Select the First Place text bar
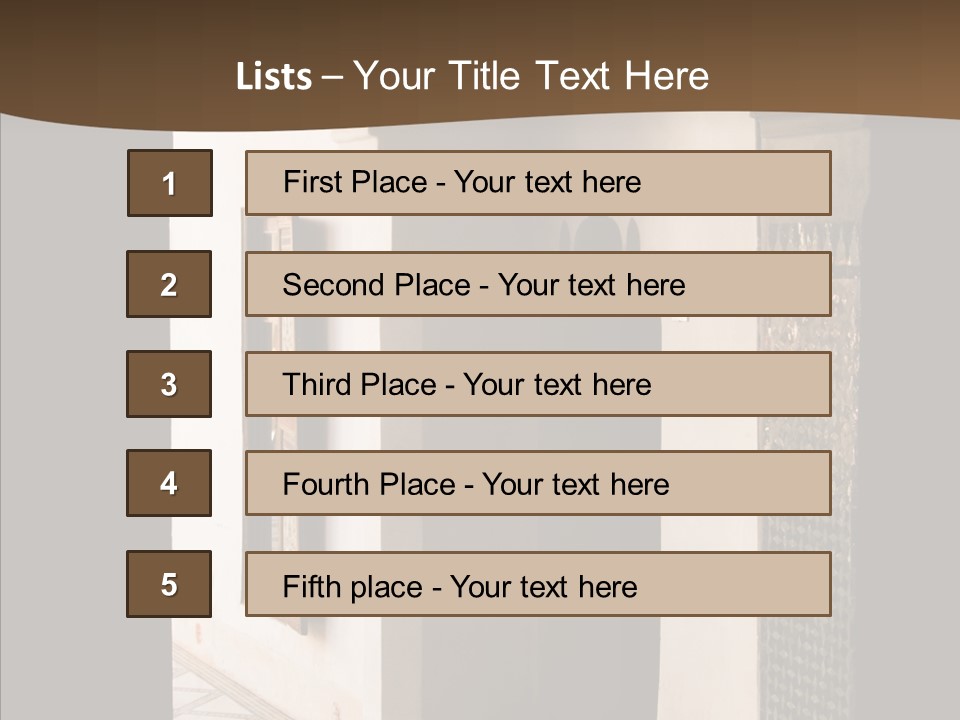The width and height of the screenshot is (960, 720). tap(538, 183)
